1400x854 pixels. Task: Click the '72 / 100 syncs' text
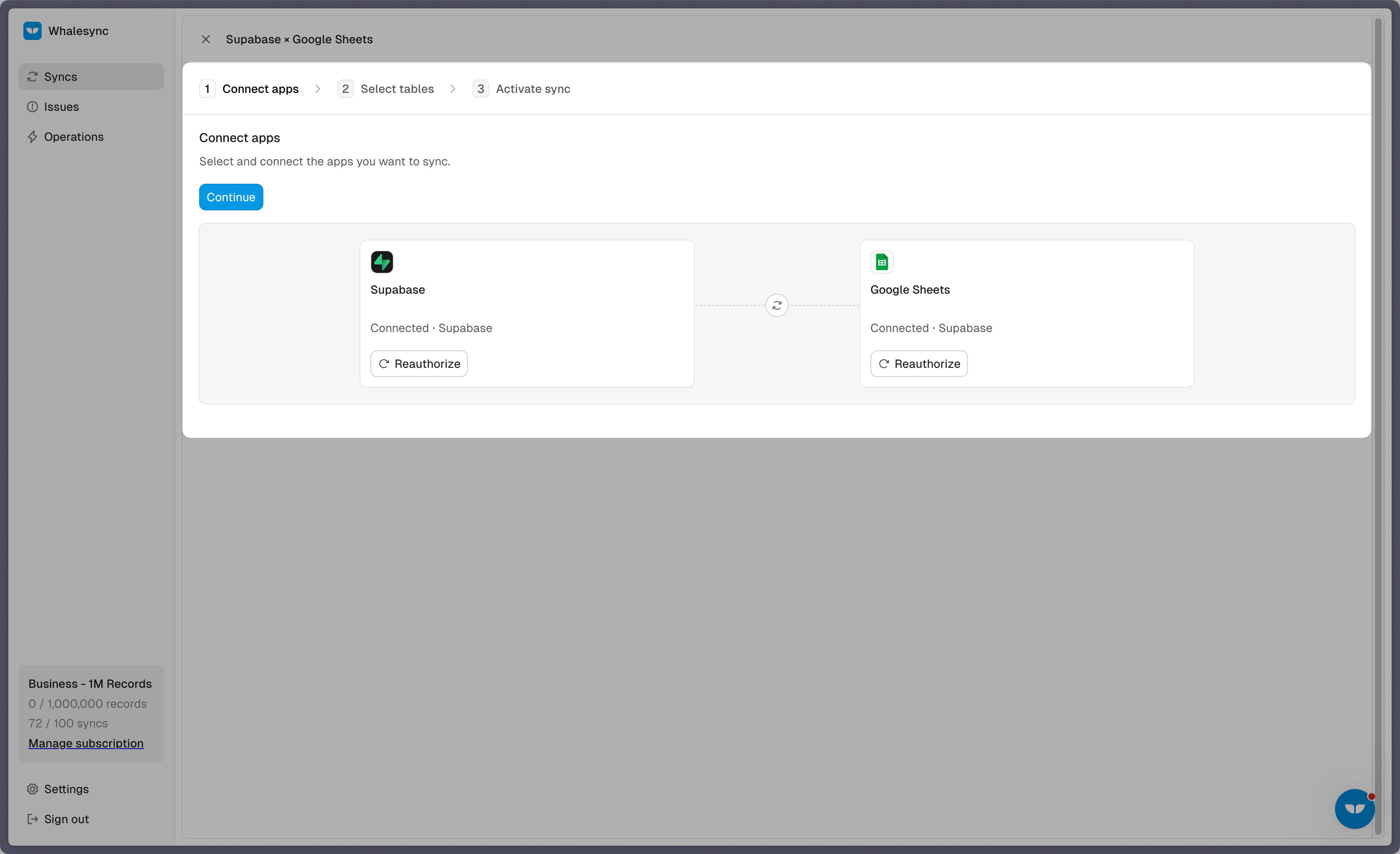click(x=68, y=723)
